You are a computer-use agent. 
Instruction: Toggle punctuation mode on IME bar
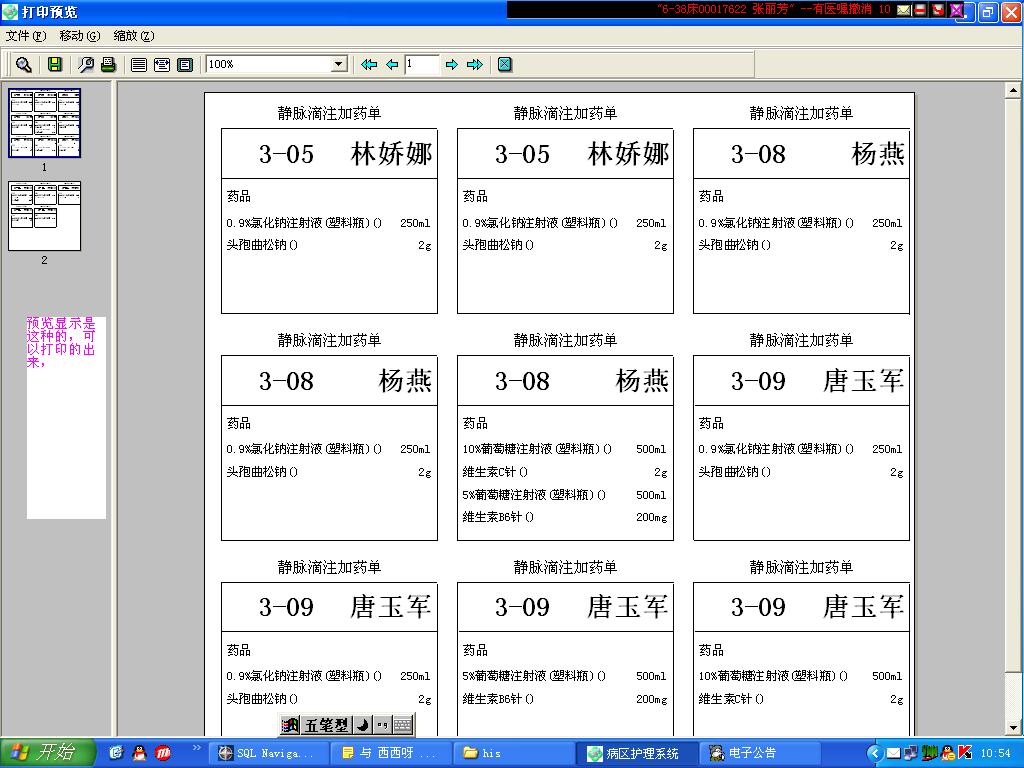pyautogui.click(x=382, y=725)
